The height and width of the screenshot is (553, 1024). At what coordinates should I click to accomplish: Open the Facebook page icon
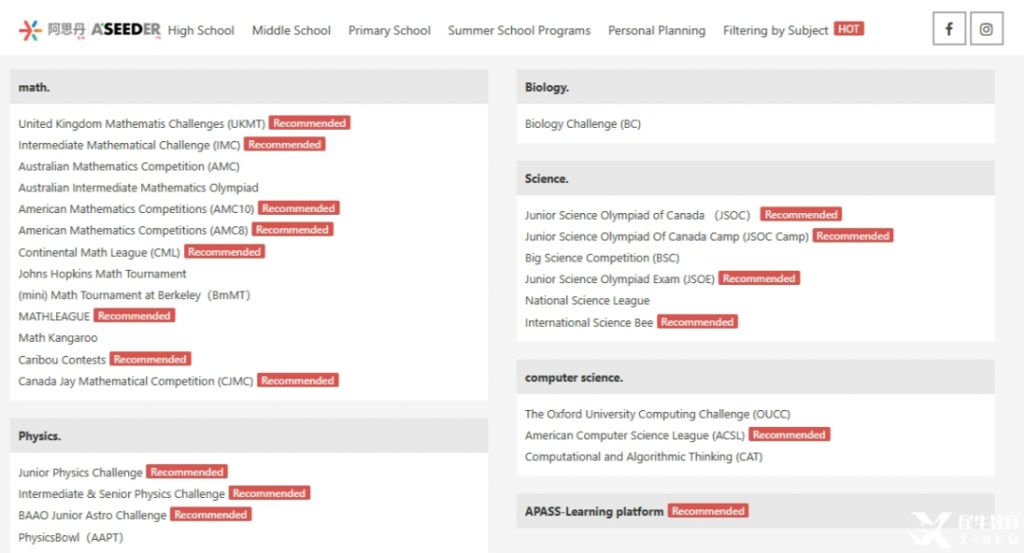click(x=949, y=29)
